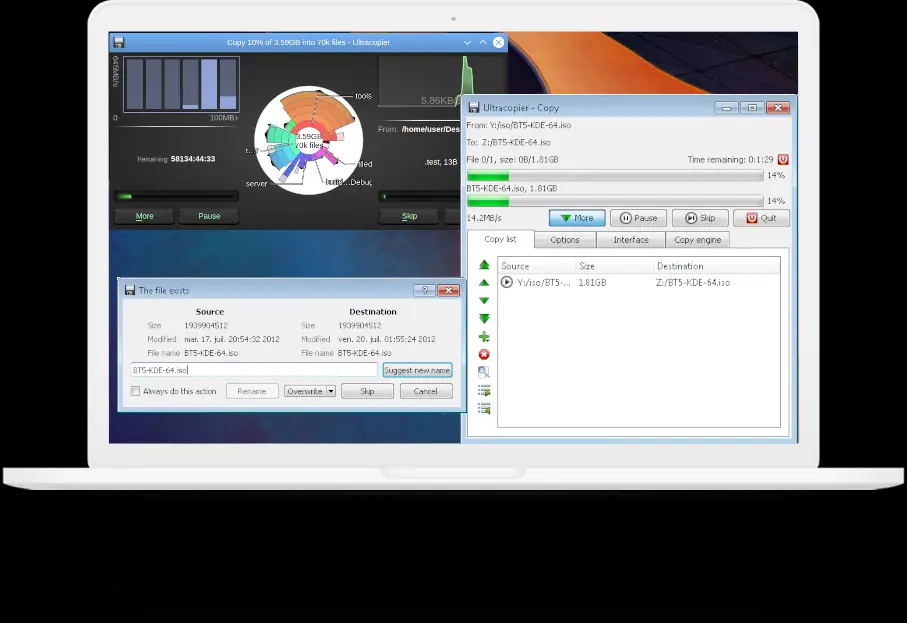The image size is (907, 623).
Task: Open the magnifier search icon in copy list
Action: 484,373
